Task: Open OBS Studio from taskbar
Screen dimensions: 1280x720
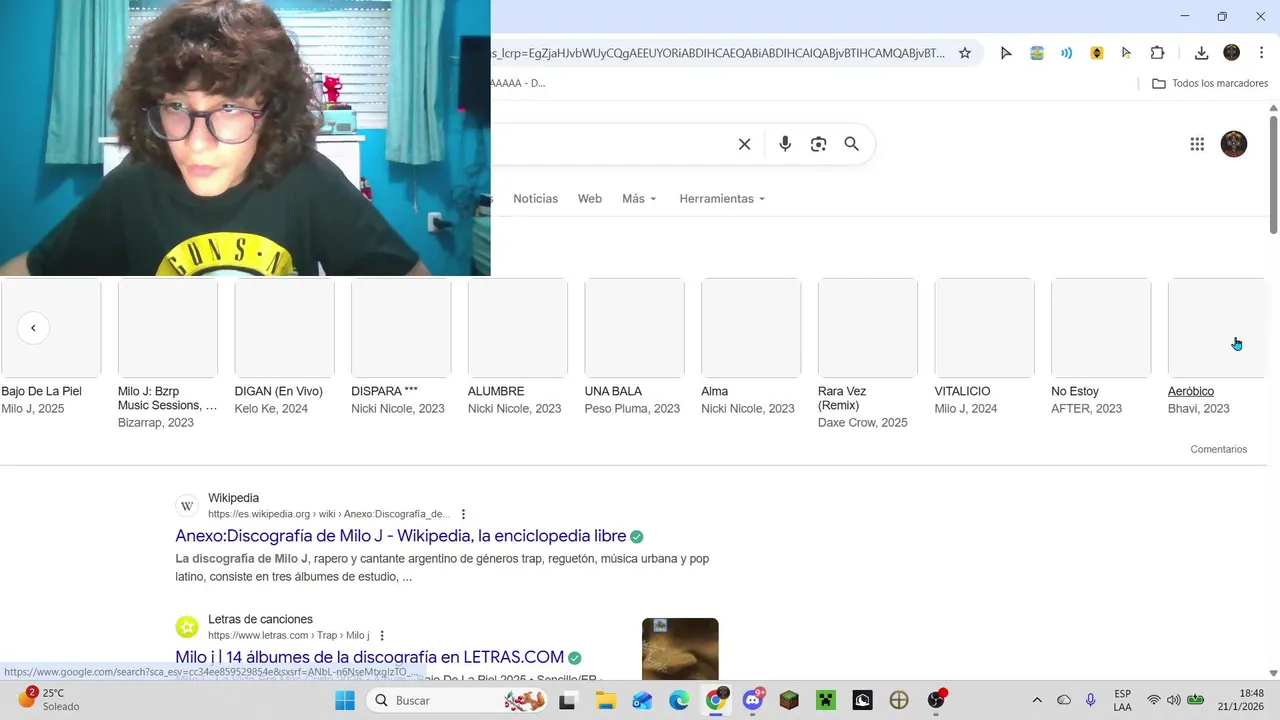Action: click(x=936, y=701)
